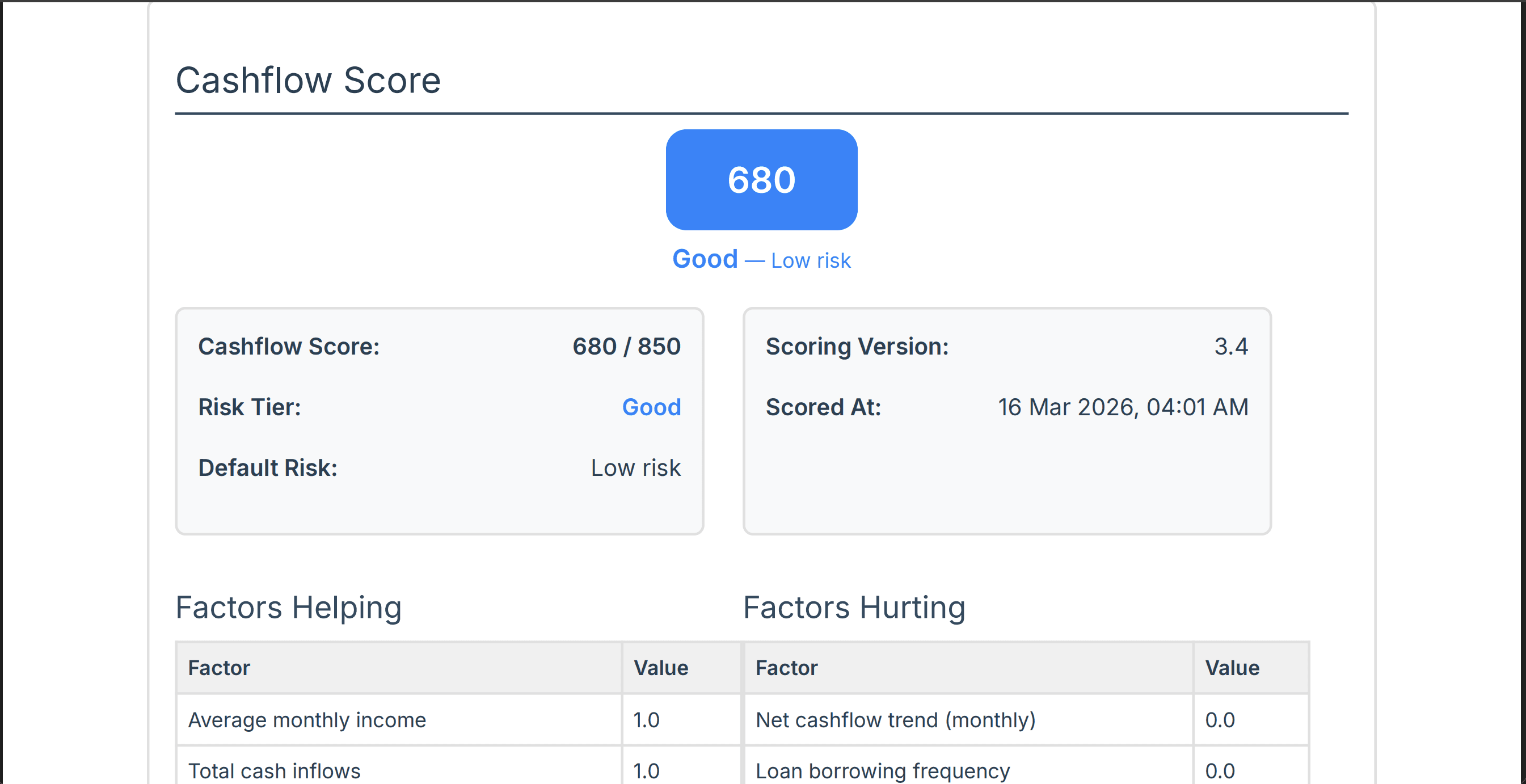Select the Low risk Default Risk value
This screenshot has width=1526, height=784.
point(635,468)
